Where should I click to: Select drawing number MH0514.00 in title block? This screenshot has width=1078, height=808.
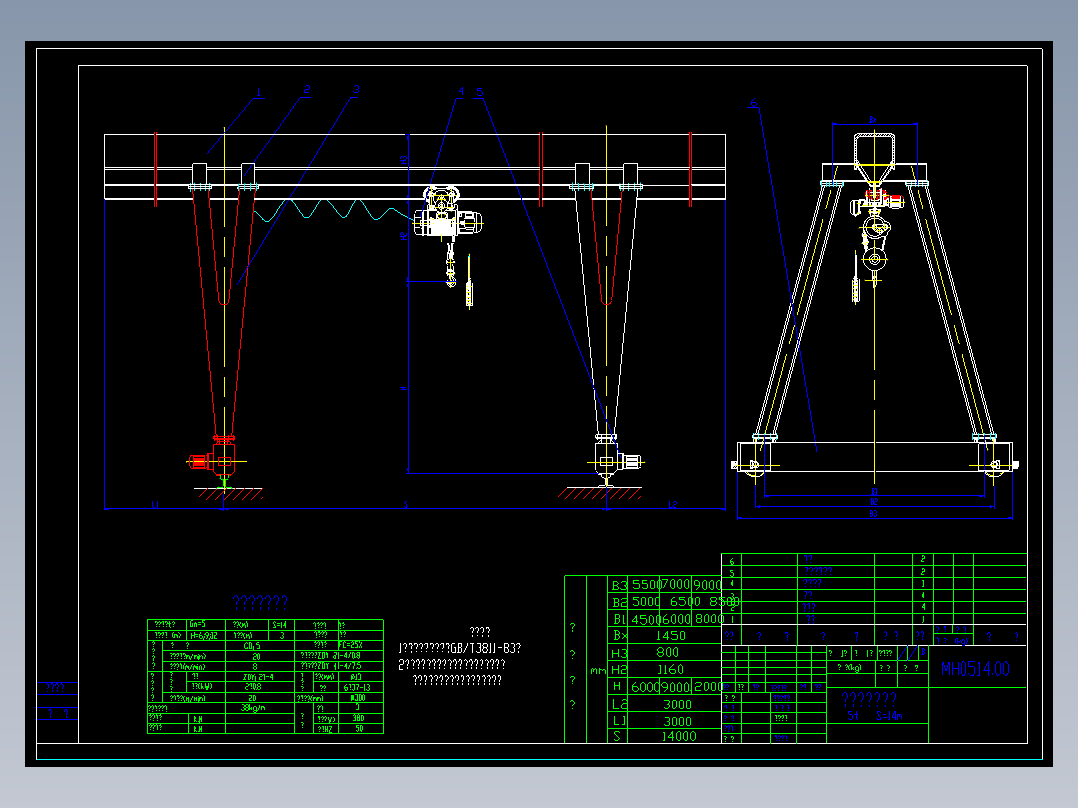click(975, 669)
